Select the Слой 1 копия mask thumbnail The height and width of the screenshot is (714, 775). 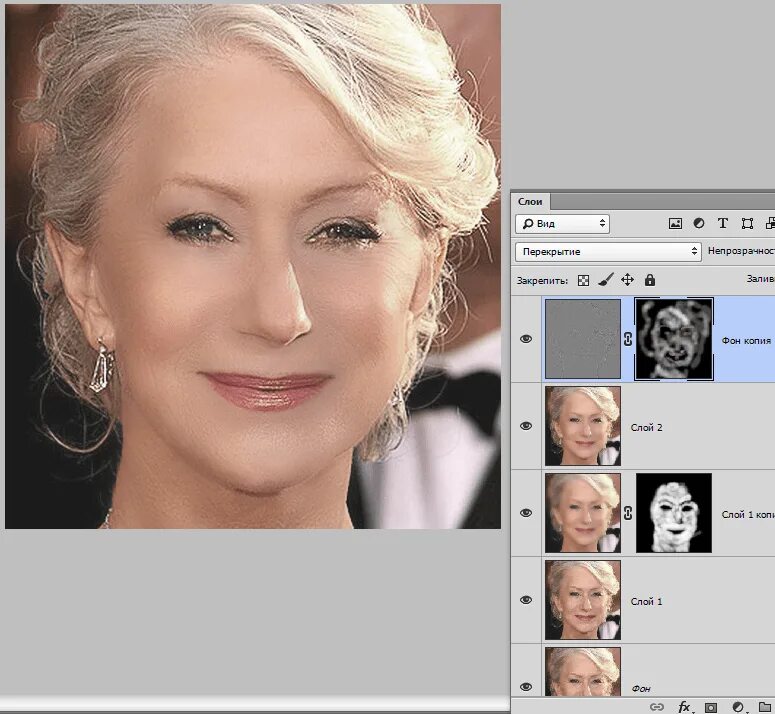click(674, 513)
